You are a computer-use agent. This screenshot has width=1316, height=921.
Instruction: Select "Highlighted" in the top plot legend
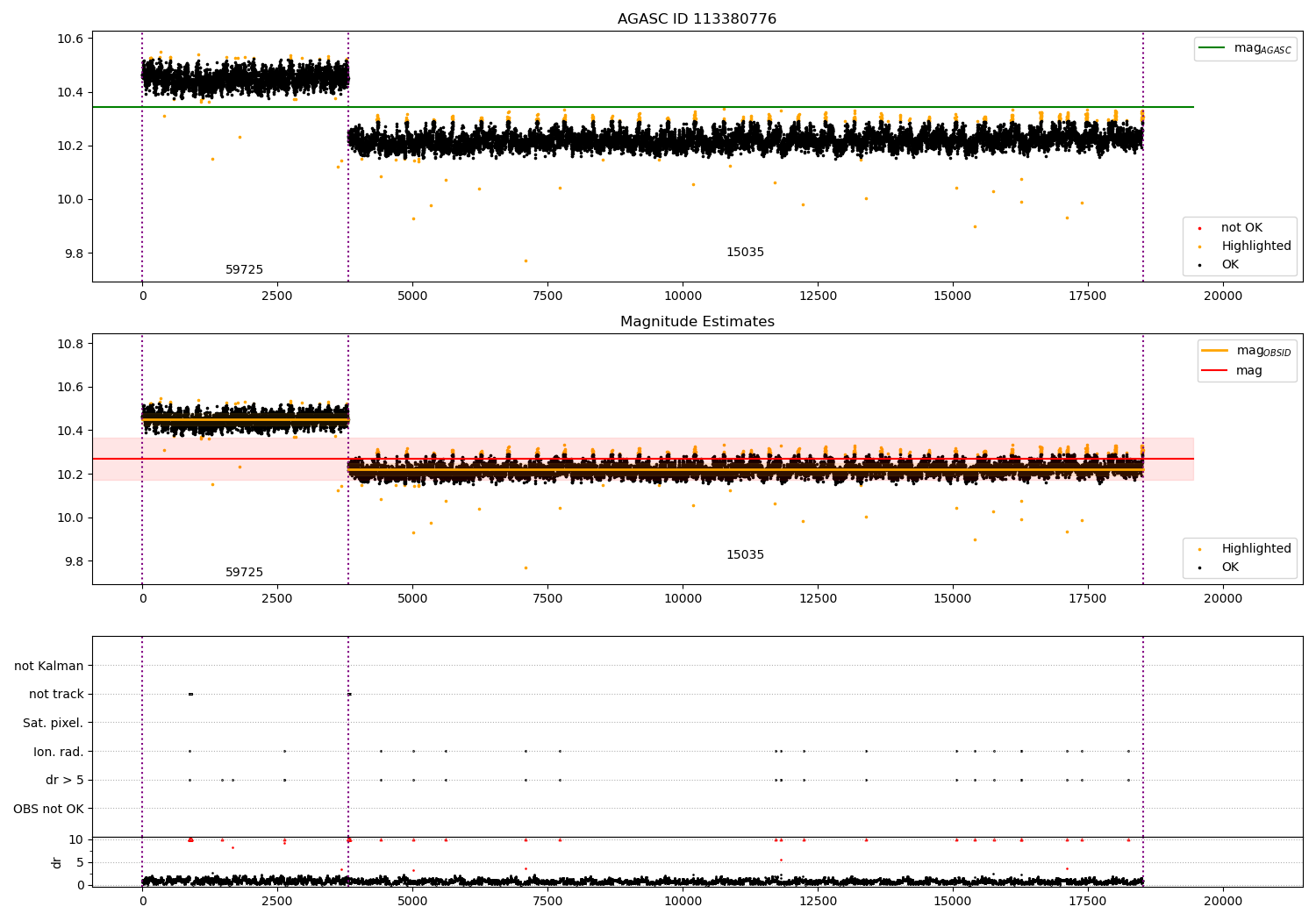point(1256,246)
